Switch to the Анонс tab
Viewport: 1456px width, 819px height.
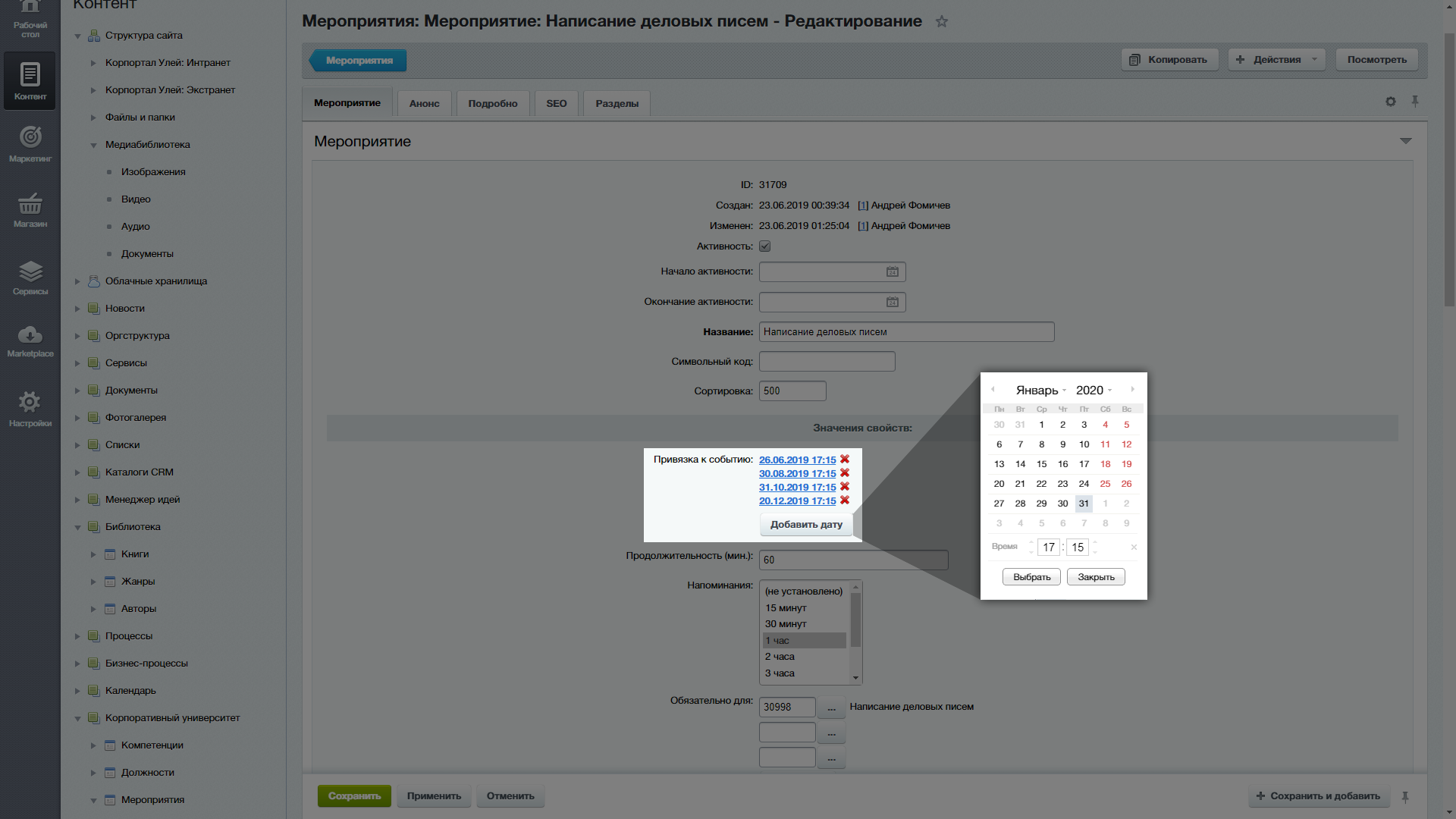424,104
